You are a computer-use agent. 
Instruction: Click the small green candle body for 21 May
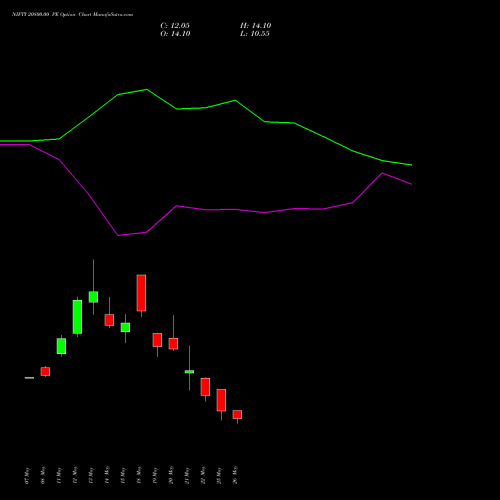(x=189, y=371)
